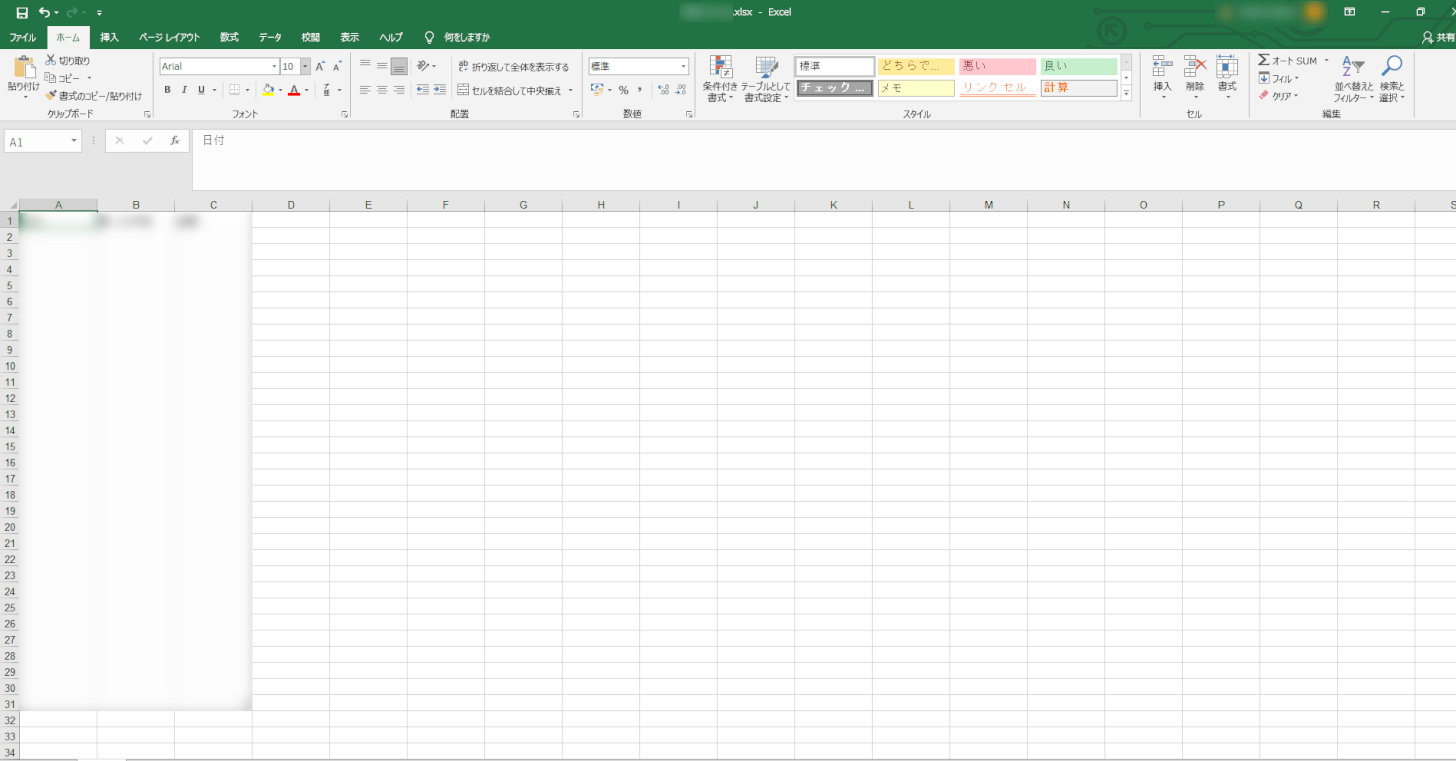Switch to the 挿入 ribbon tab
The image size is (1456, 761).
coord(109,37)
